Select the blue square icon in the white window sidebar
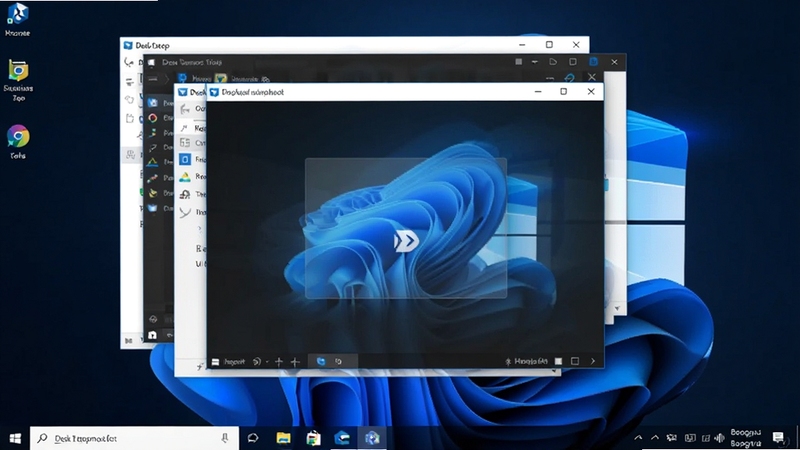The width and height of the screenshot is (800, 450). (185, 159)
